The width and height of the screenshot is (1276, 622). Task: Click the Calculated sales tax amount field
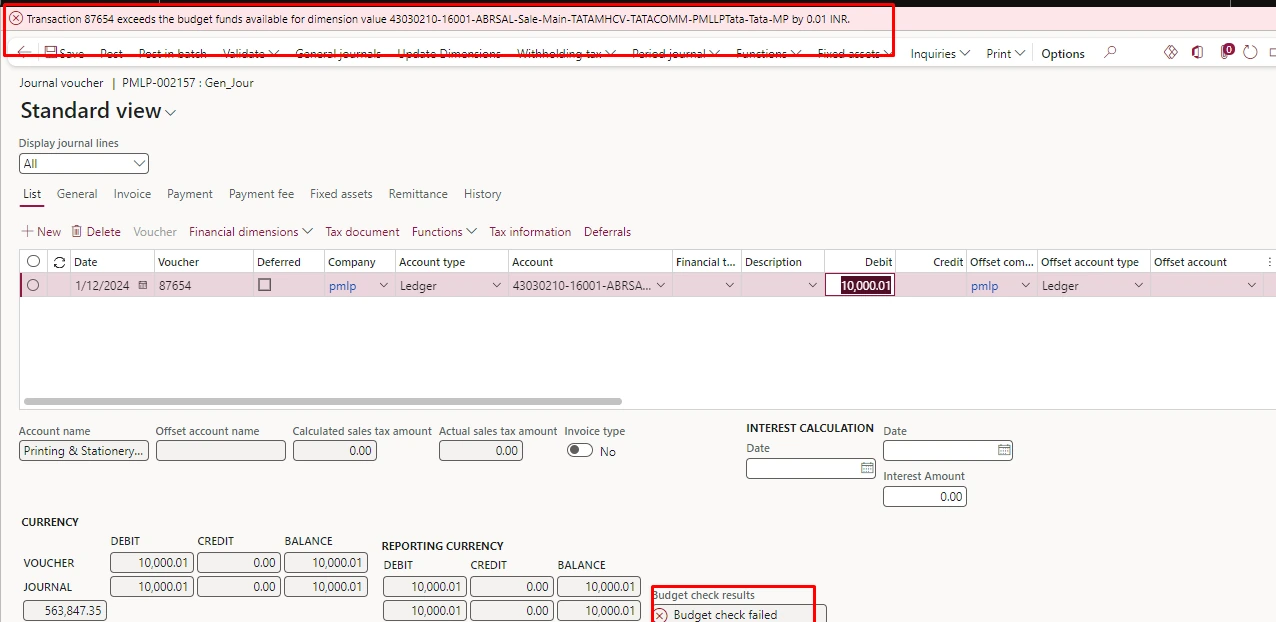point(334,451)
